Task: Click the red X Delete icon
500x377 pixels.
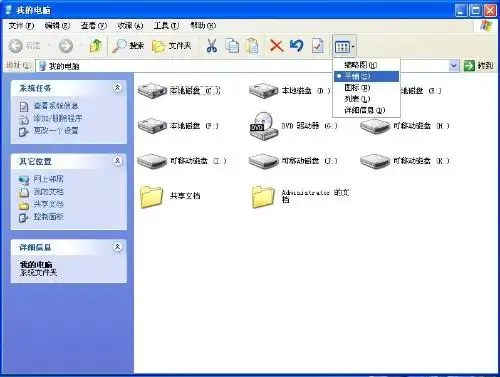Action: pyautogui.click(x=276, y=46)
